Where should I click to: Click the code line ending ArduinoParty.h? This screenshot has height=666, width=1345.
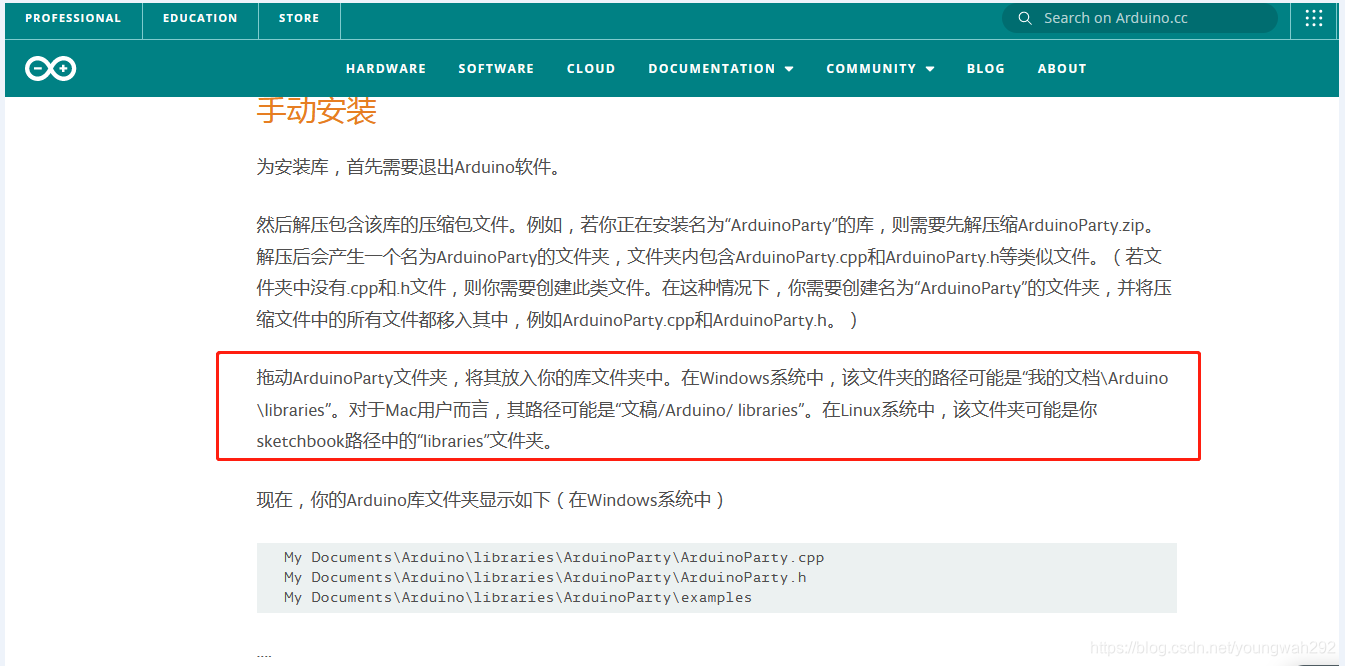tap(545, 577)
